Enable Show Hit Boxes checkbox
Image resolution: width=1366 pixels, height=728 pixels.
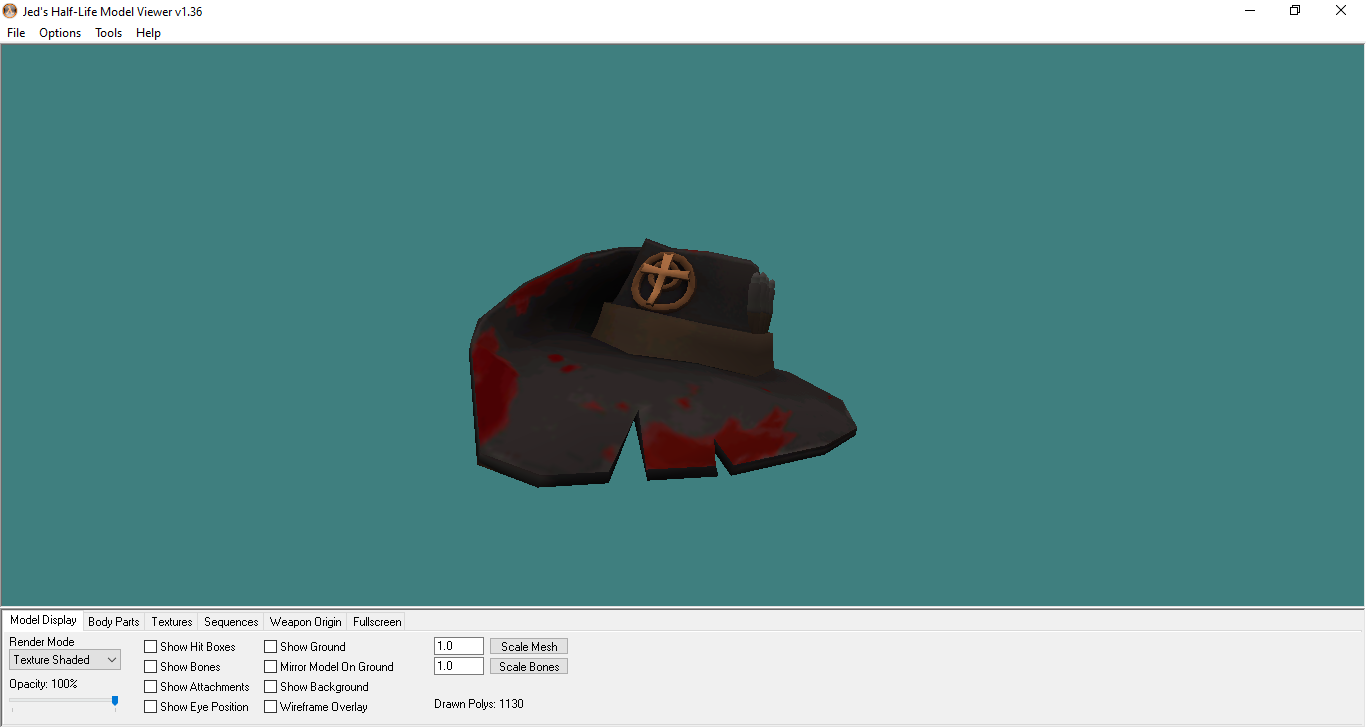[151, 647]
